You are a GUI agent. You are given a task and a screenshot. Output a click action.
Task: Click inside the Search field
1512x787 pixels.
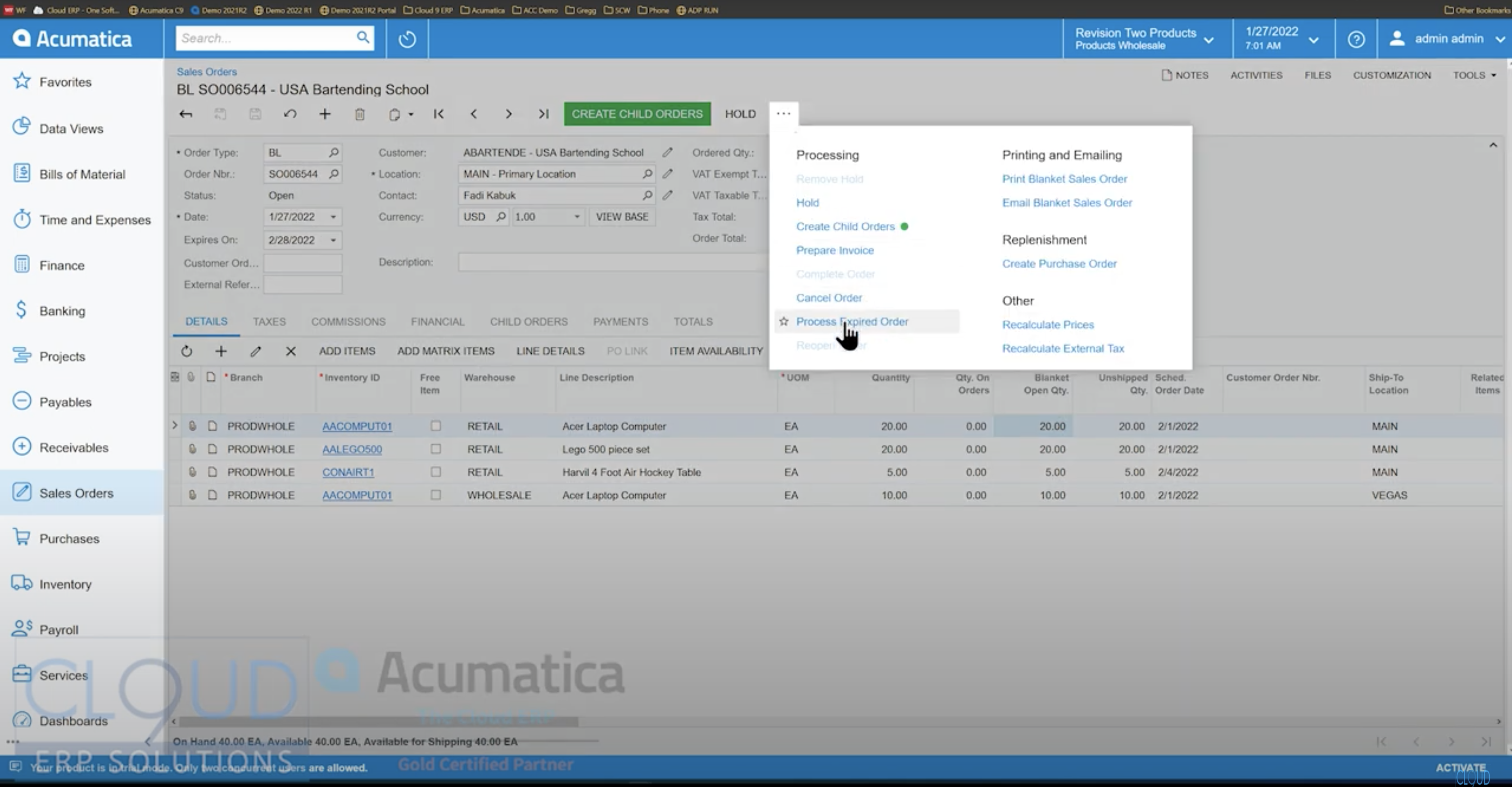pyautogui.click(x=264, y=37)
